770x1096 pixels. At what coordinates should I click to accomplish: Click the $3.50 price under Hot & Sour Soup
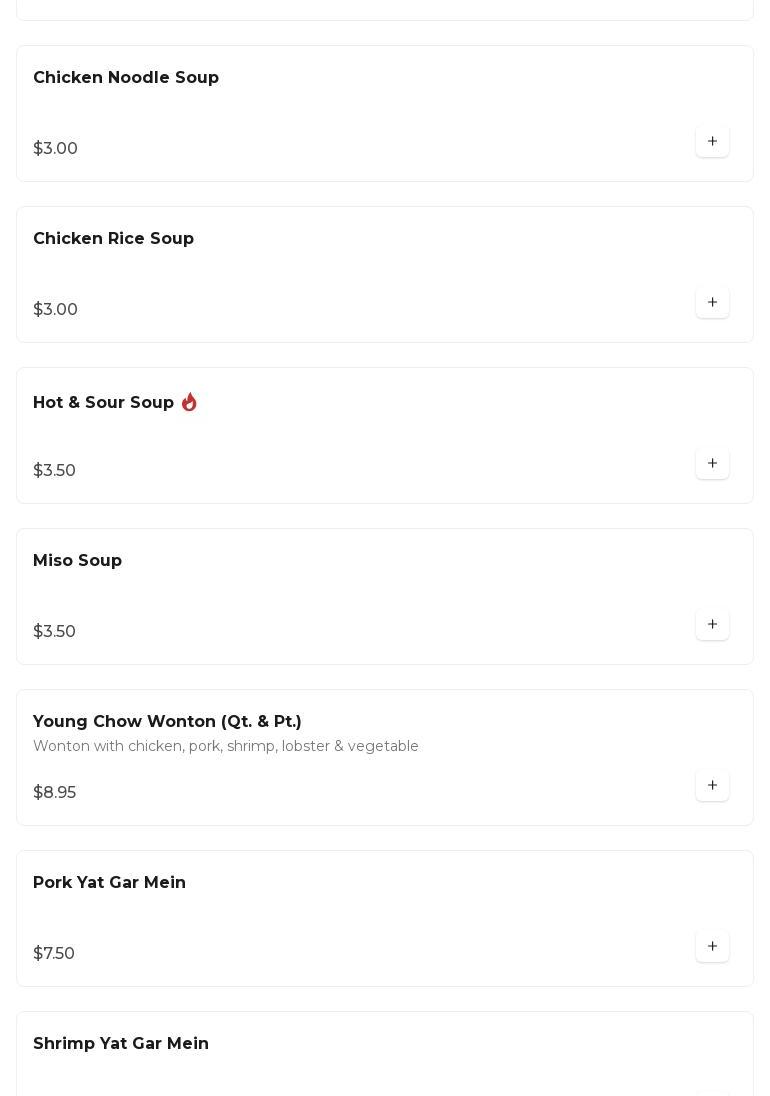point(55,470)
